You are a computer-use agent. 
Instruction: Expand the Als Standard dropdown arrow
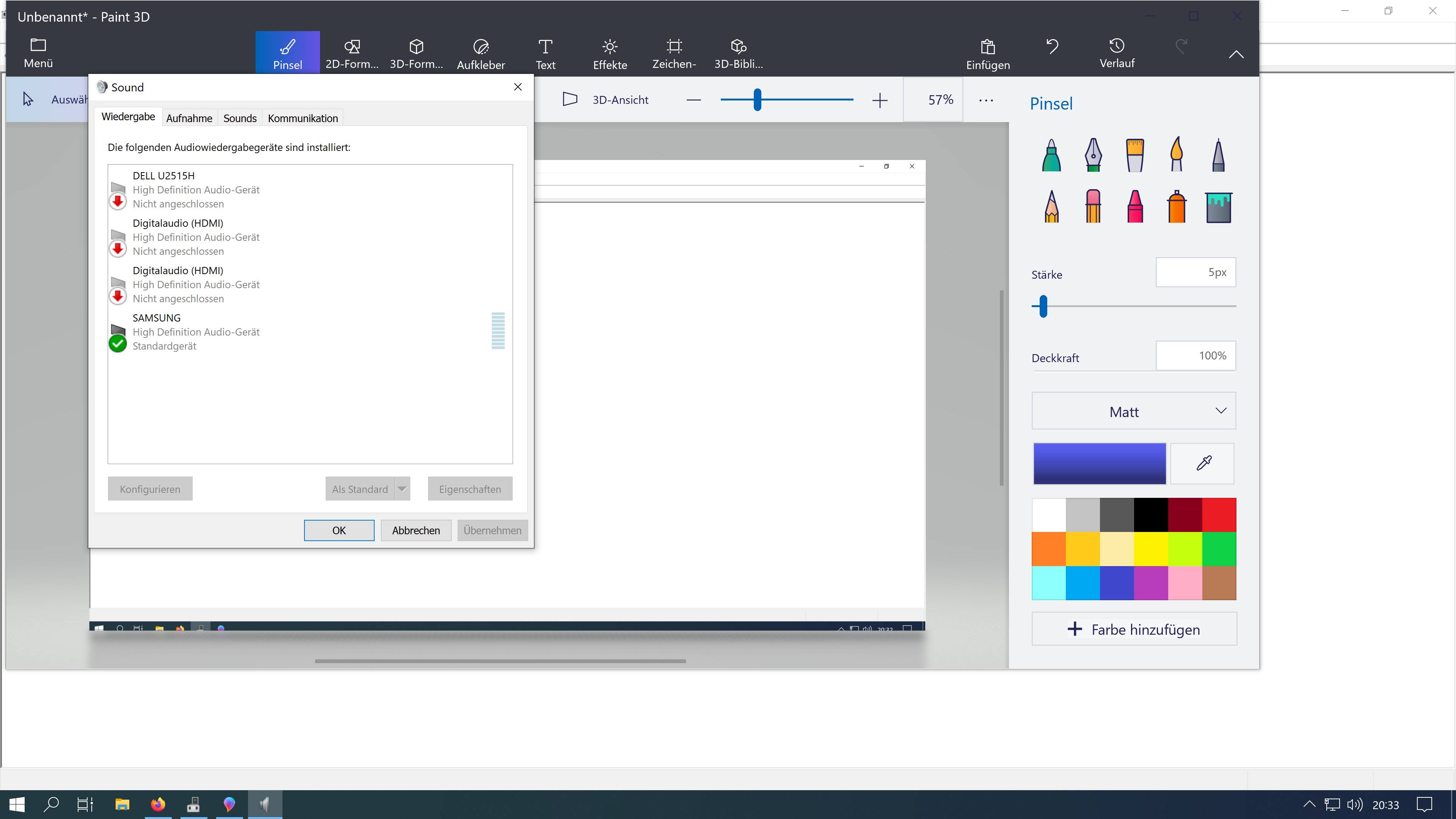[402, 489]
